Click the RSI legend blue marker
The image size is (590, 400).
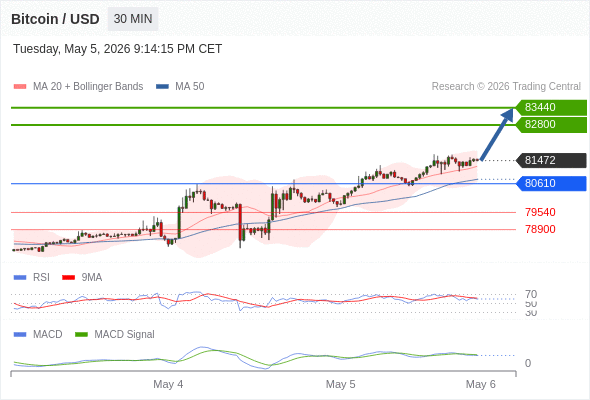[20, 278]
